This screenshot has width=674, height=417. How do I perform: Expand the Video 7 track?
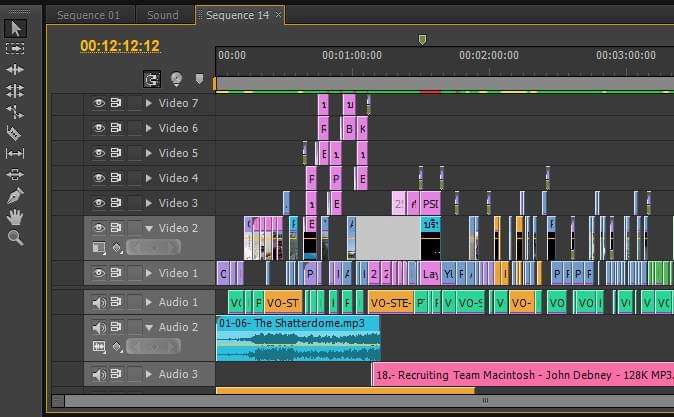click(149, 103)
